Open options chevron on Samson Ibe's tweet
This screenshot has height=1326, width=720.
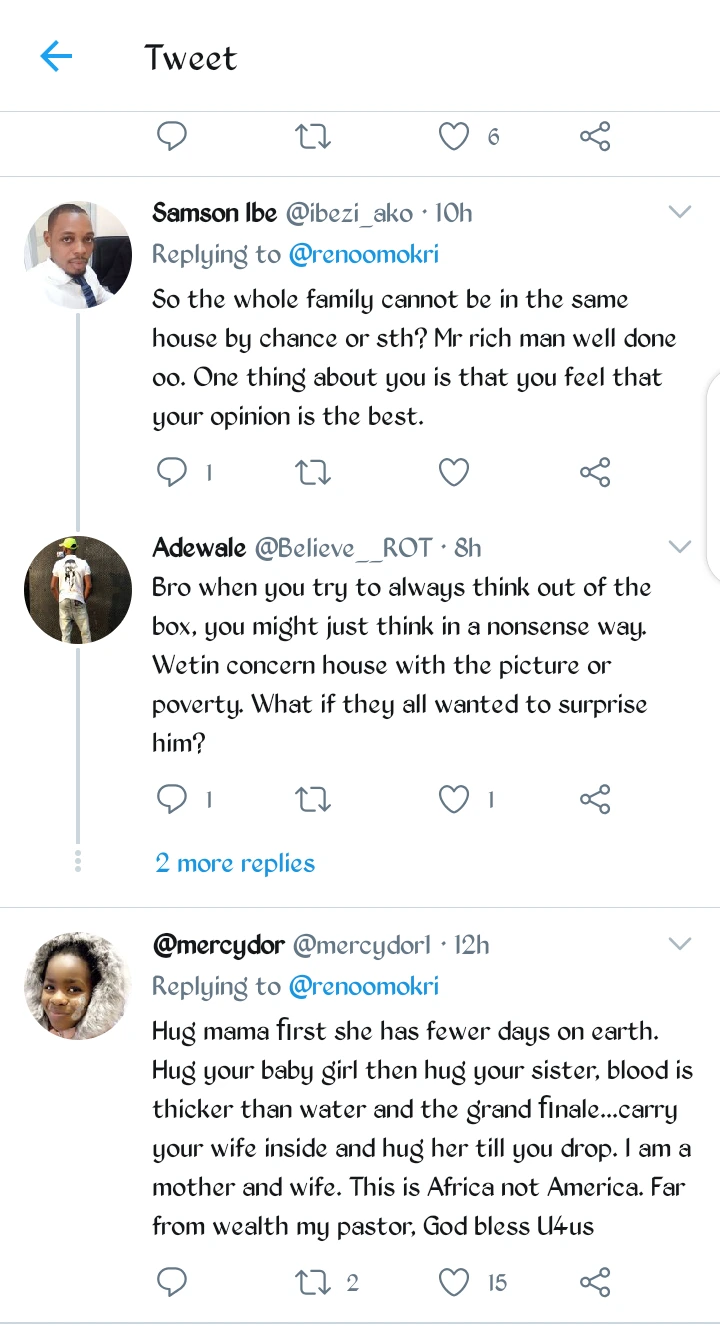click(x=680, y=212)
